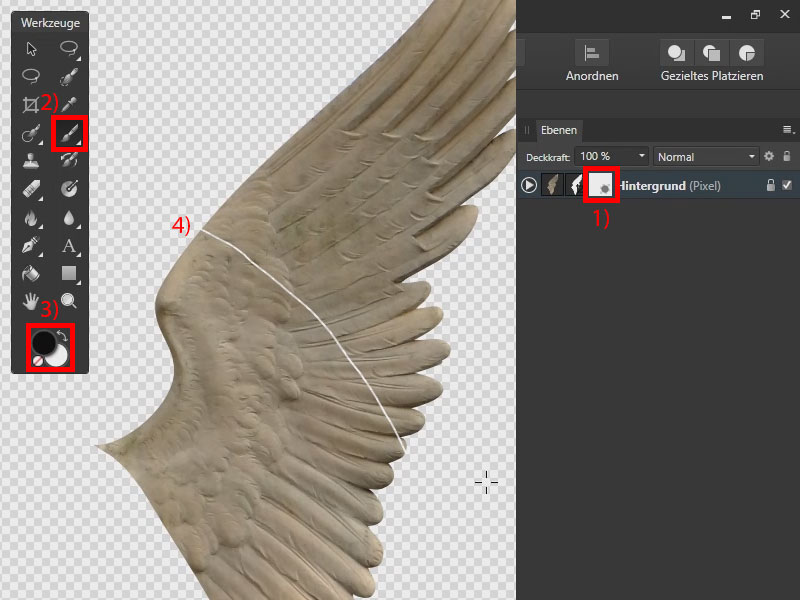This screenshot has width=800, height=600.
Task: Activate the Selection Brush tool
Action: click(69, 77)
